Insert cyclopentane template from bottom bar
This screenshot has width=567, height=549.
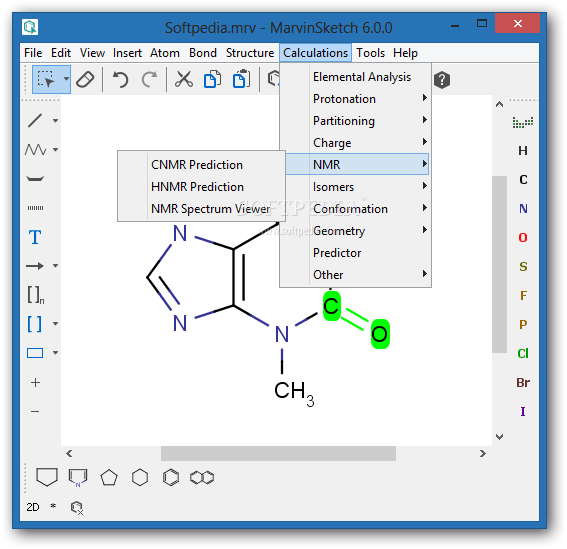(x=109, y=477)
